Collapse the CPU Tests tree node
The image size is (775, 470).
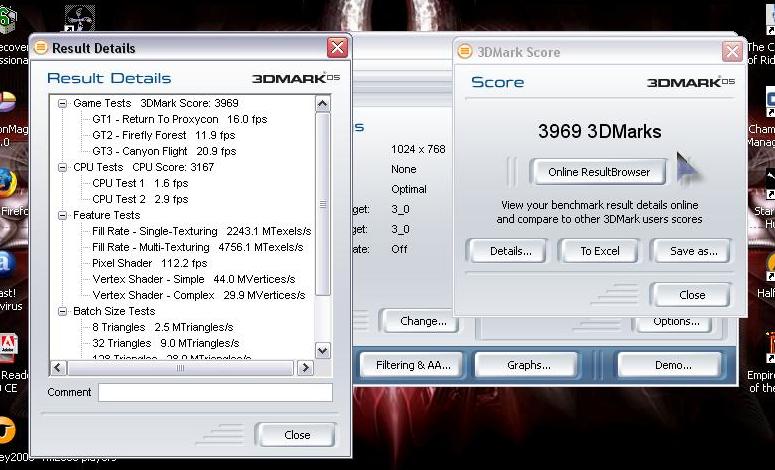(63, 167)
